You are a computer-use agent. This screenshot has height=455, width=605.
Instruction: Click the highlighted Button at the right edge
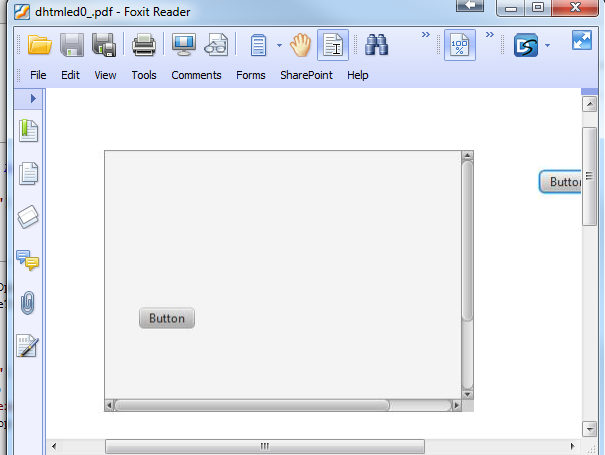click(560, 182)
